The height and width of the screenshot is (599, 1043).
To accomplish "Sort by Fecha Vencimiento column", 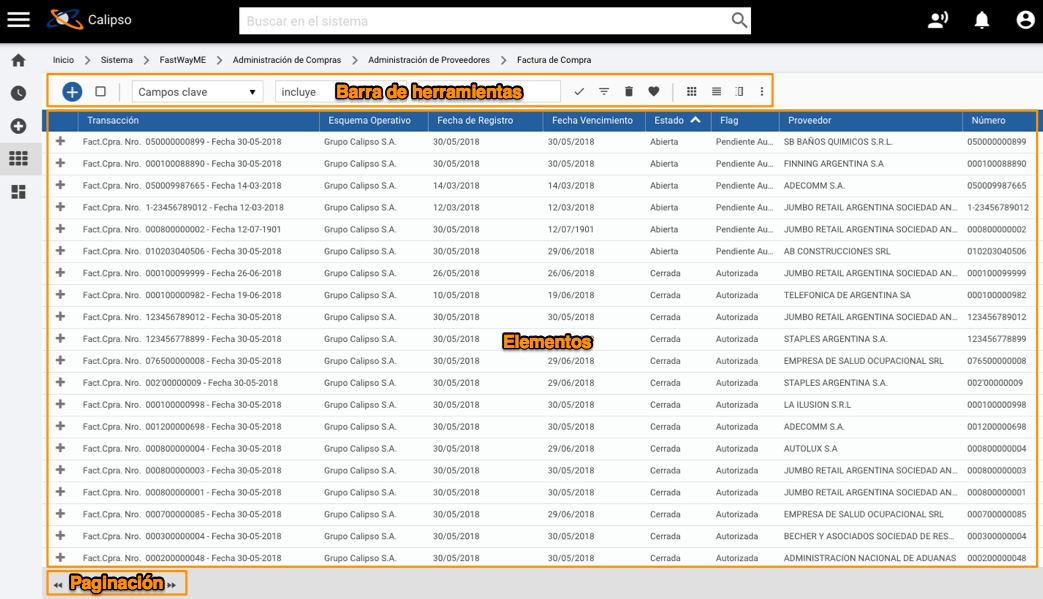I will tap(592, 120).
